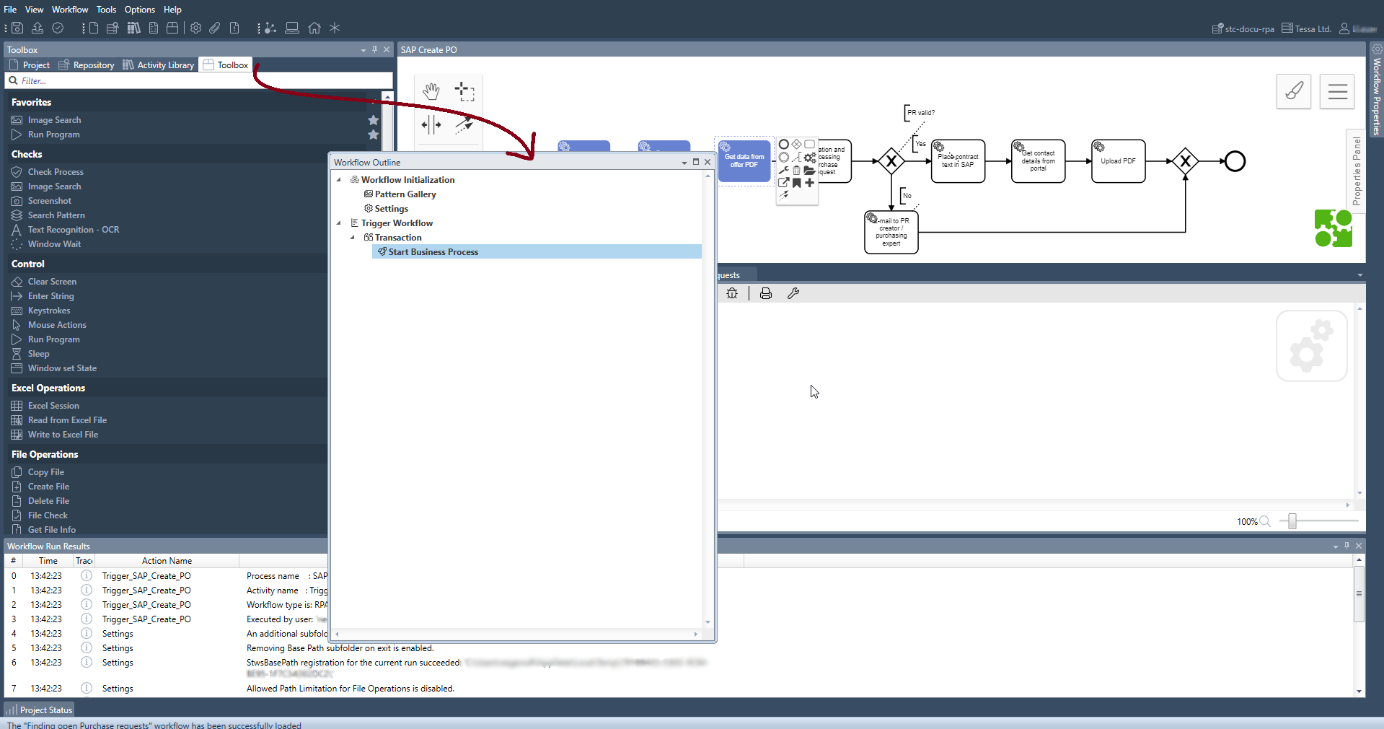Collapse the Workflow Initialization tree node
Screen dimensions: 1384x729
tap(339, 180)
